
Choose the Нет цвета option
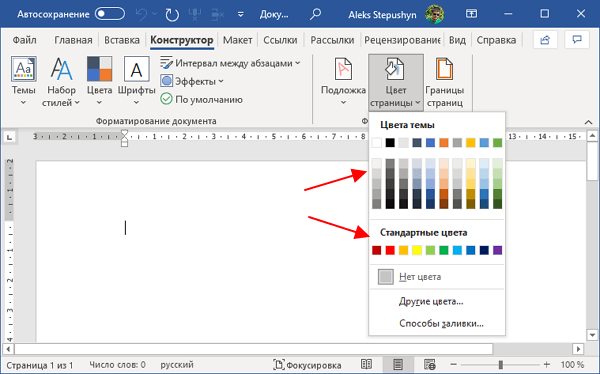tap(437, 277)
